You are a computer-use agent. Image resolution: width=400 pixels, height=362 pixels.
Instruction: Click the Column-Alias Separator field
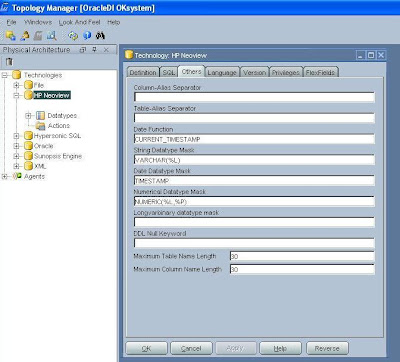tap(254, 97)
